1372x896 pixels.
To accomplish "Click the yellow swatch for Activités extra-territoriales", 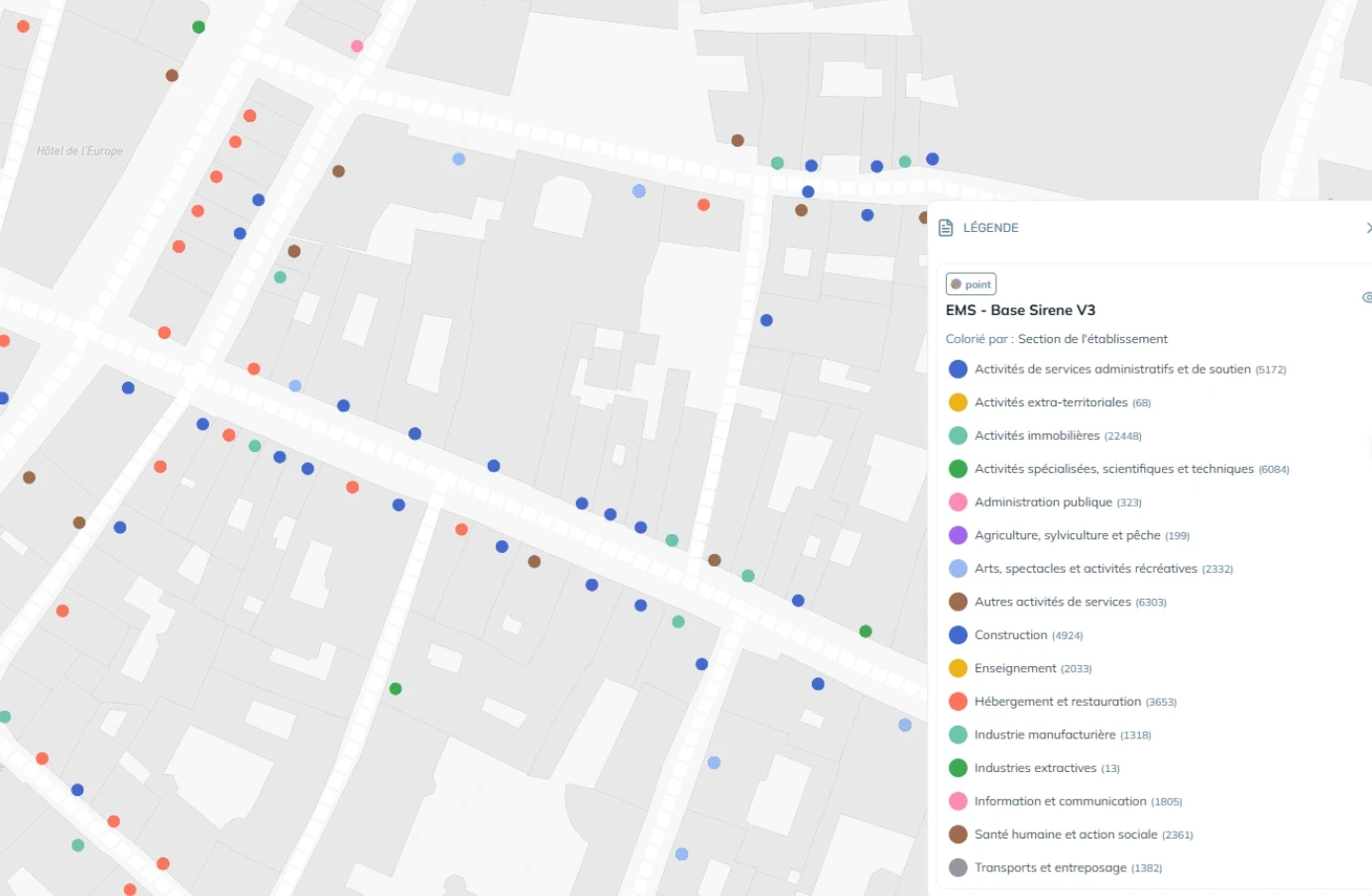I will [958, 402].
